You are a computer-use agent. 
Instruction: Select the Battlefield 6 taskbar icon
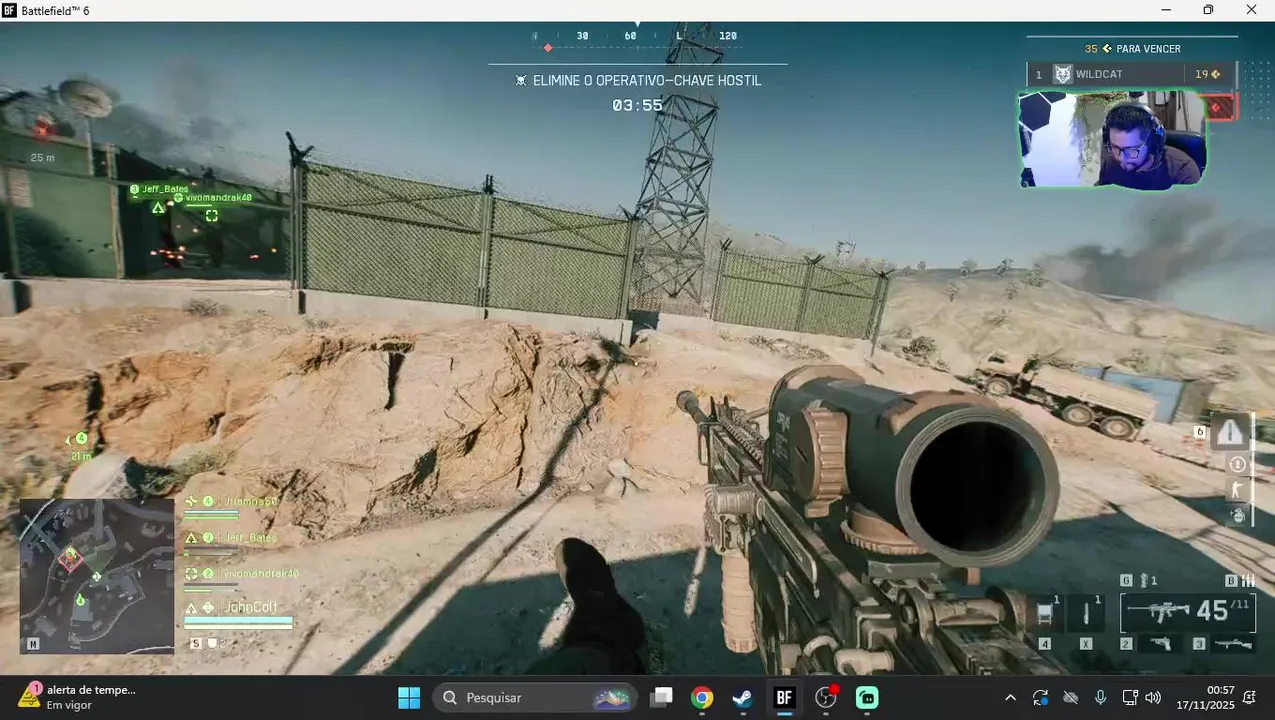point(784,697)
